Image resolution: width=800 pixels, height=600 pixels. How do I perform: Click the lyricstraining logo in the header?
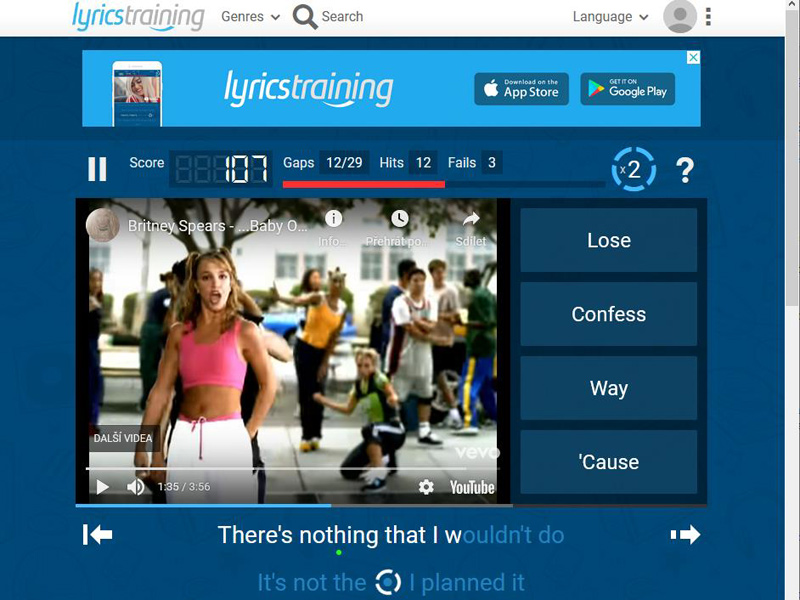[x=138, y=16]
